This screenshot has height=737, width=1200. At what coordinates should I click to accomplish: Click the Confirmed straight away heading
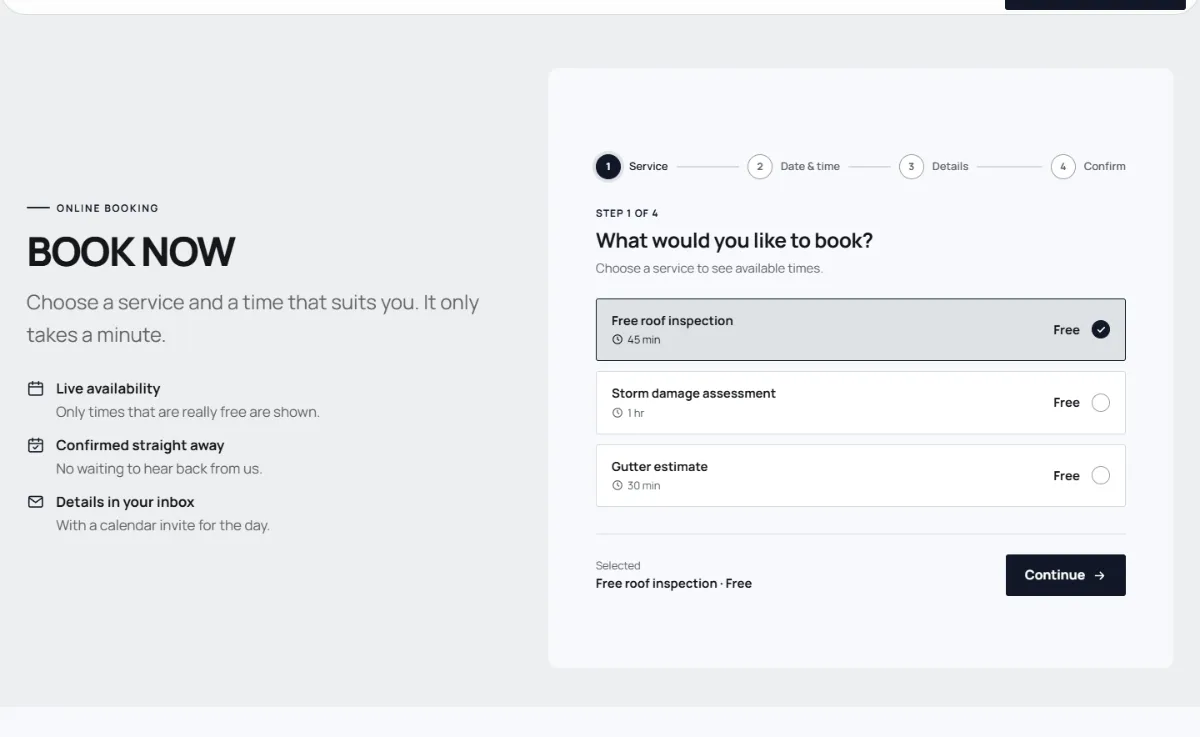tap(140, 446)
